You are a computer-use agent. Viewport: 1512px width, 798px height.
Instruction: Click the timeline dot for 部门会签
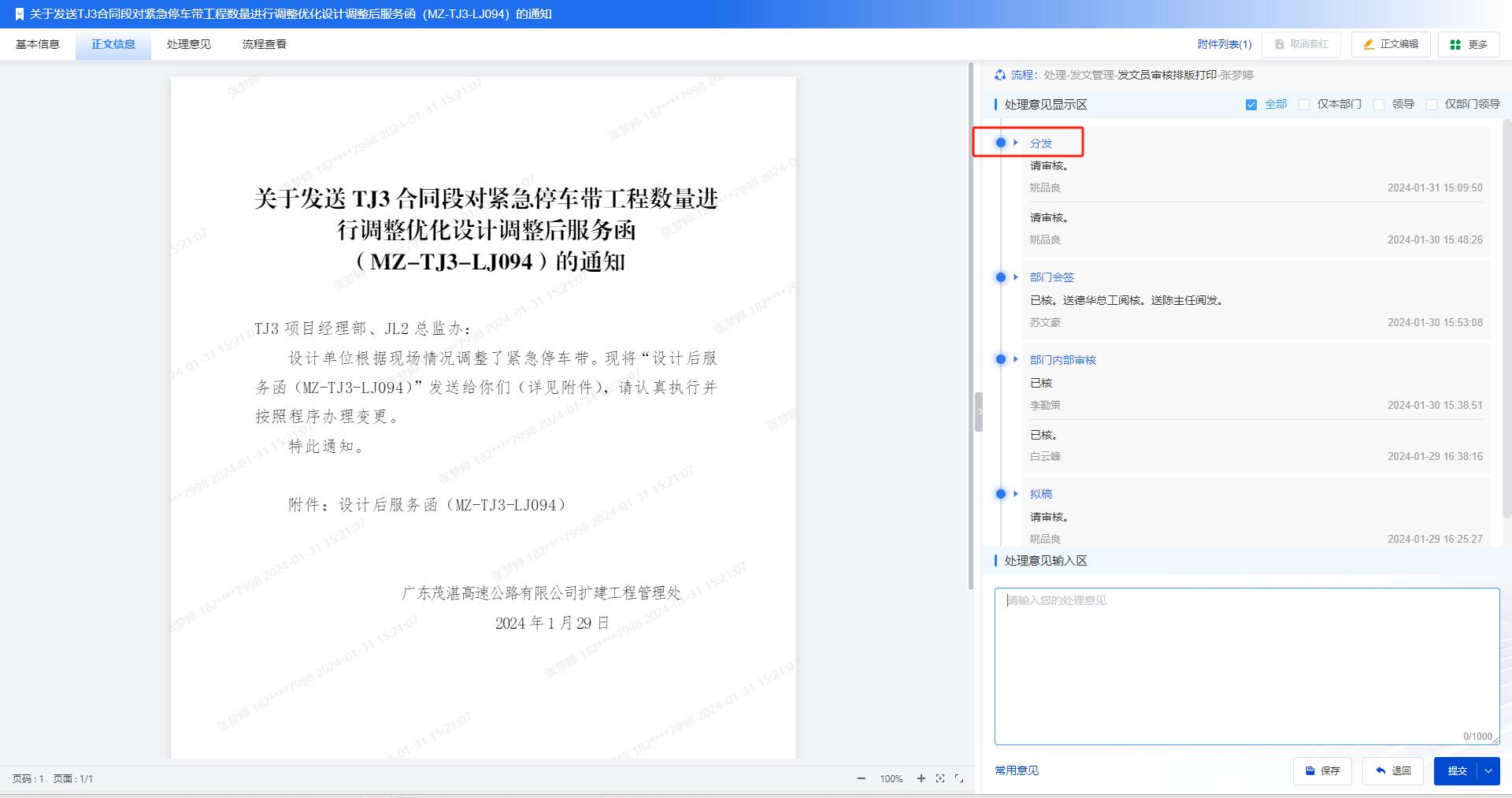tap(1001, 277)
